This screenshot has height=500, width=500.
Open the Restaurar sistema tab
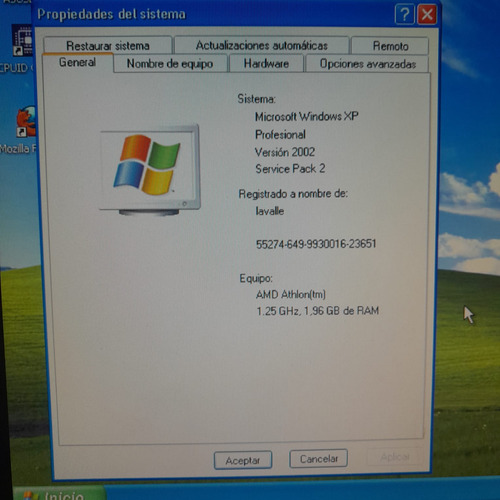pos(107,45)
